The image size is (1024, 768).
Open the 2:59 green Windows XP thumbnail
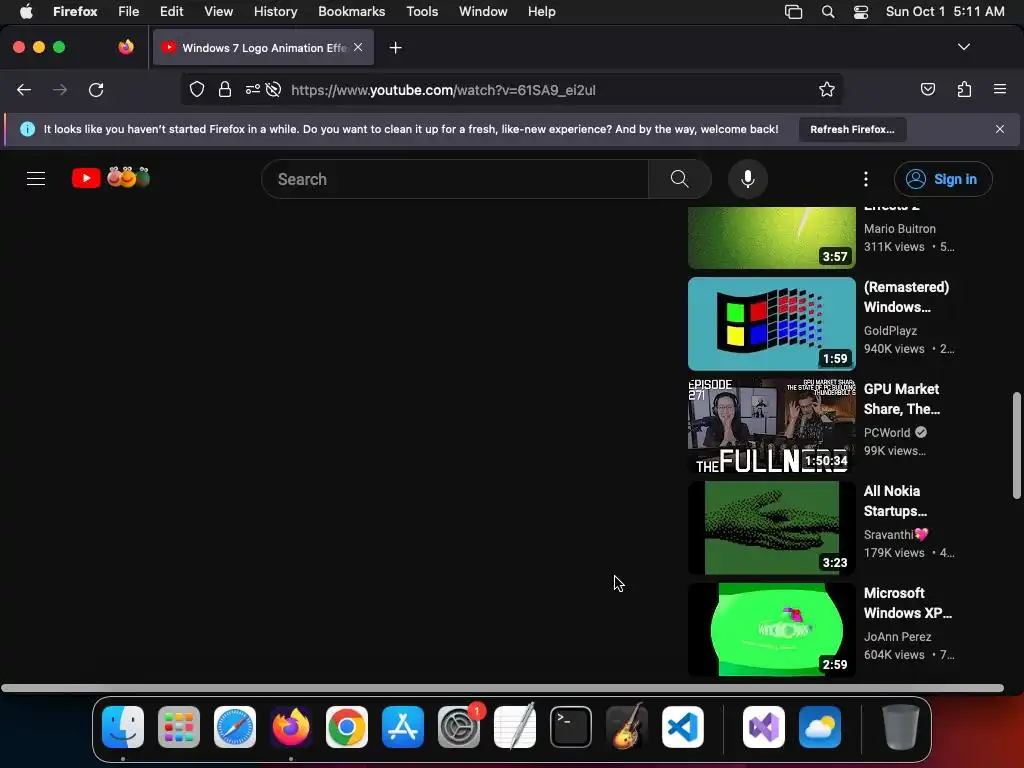point(772,630)
